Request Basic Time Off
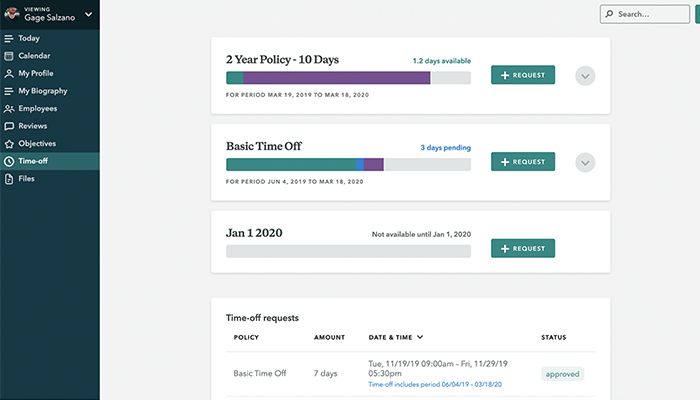This screenshot has height=400, width=700. point(522,161)
